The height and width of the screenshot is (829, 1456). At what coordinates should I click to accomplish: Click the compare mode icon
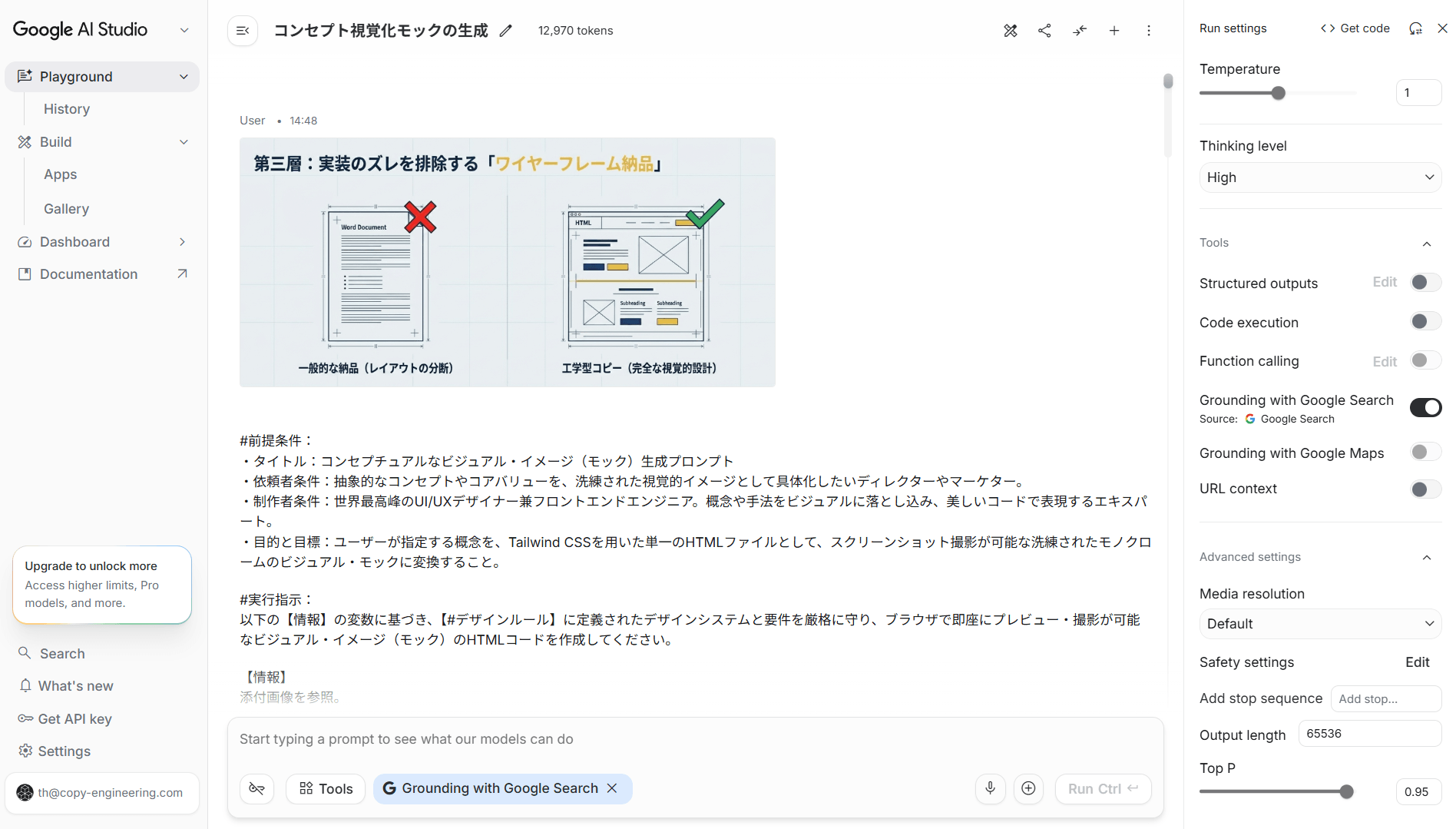[x=1080, y=31]
